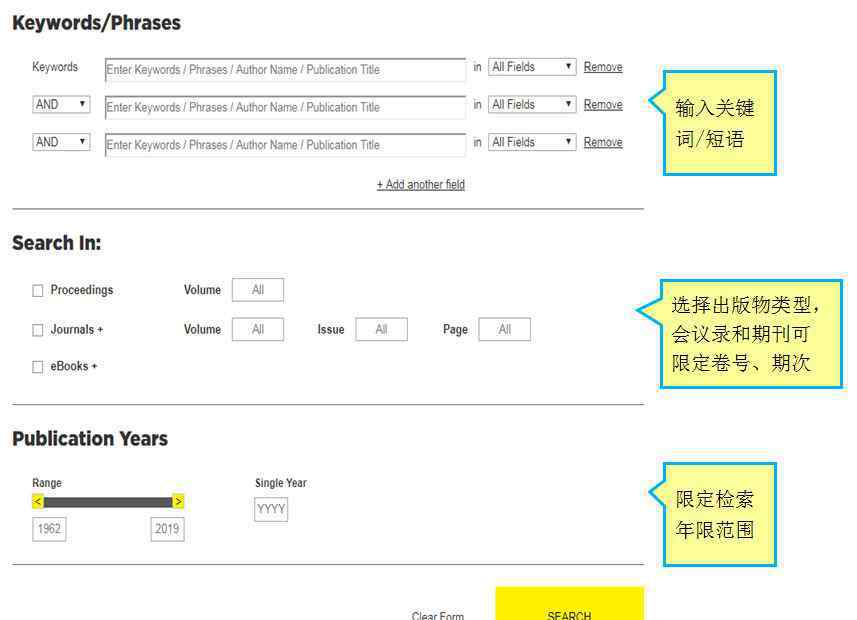Click the 1962 start year field
This screenshot has height=620, width=857.
coord(49,529)
